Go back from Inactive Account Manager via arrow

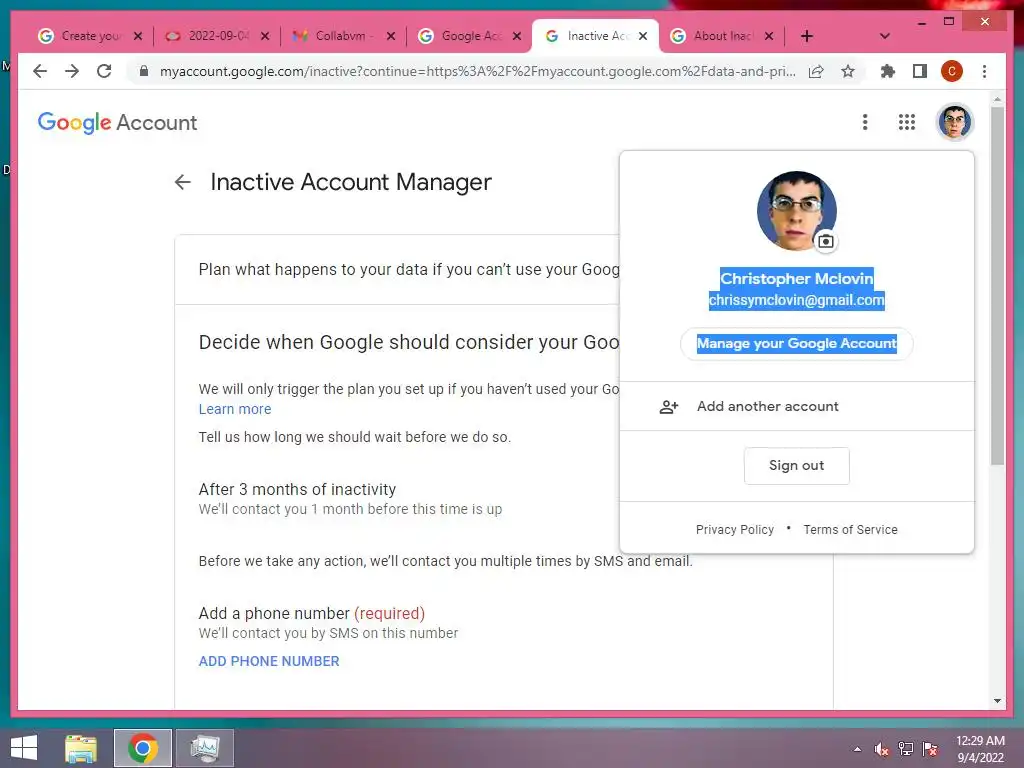click(x=183, y=182)
